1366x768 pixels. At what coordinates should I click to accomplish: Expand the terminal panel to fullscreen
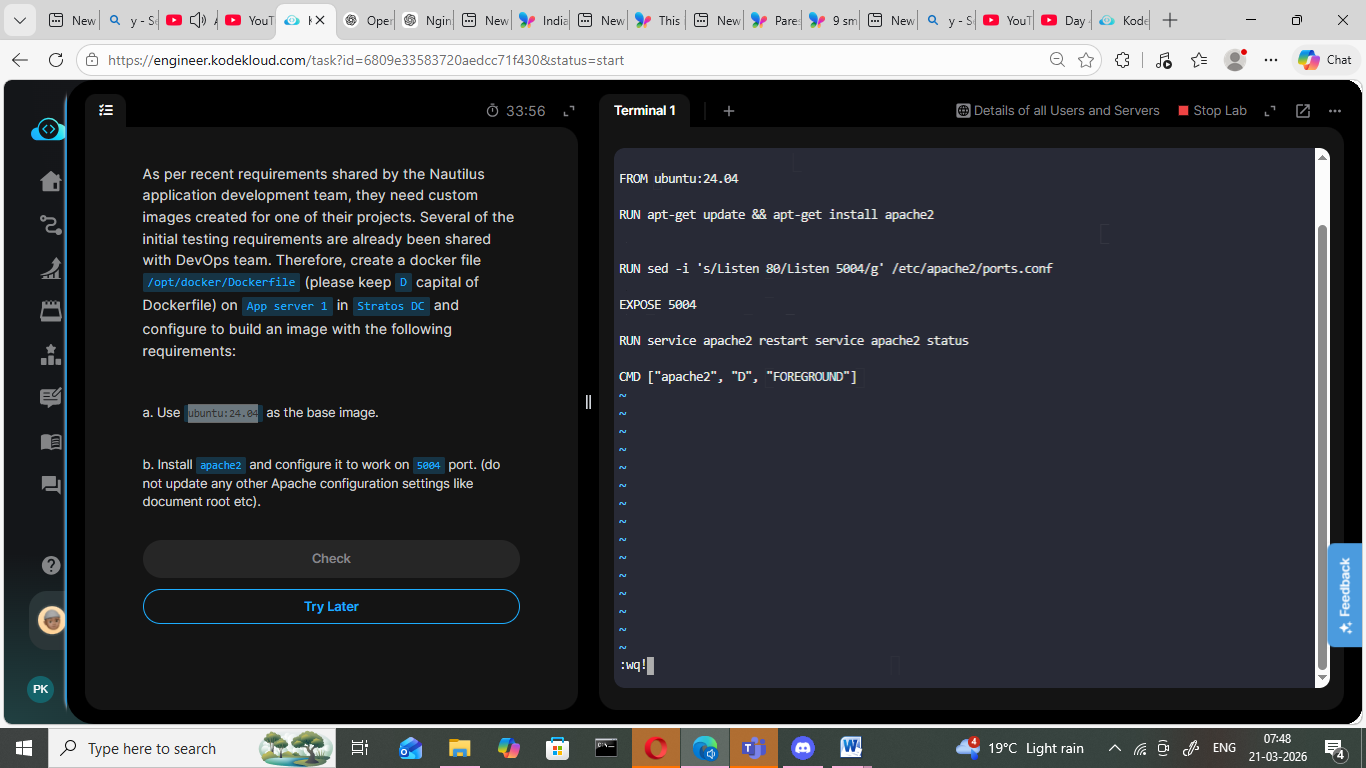pos(1270,111)
